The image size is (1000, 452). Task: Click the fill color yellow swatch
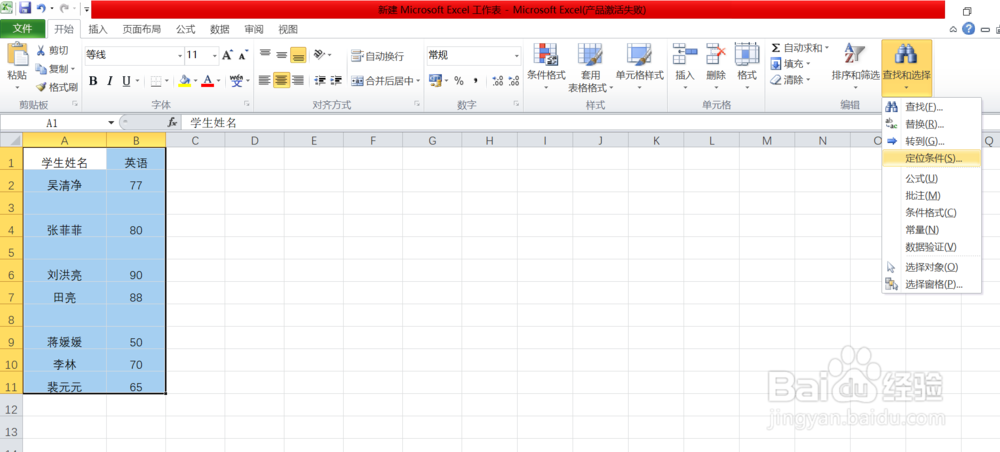click(185, 81)
